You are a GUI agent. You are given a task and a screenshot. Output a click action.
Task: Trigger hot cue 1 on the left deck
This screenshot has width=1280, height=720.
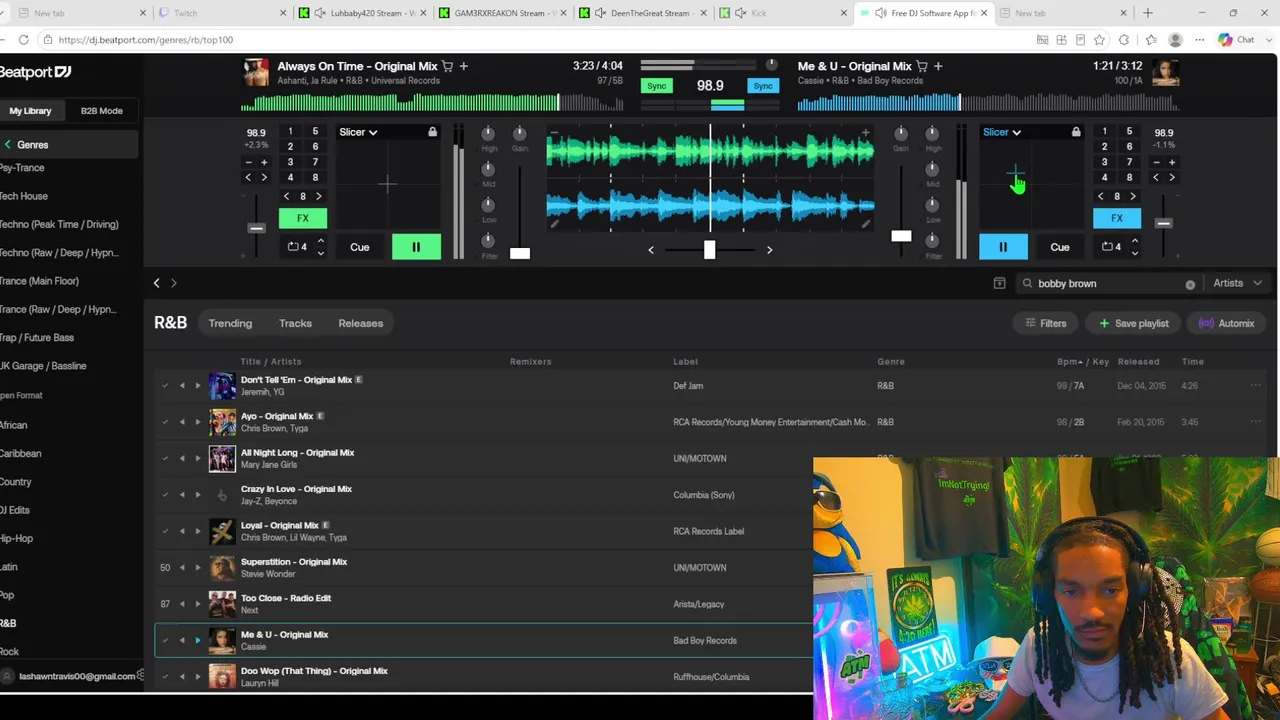pos(290,132)
